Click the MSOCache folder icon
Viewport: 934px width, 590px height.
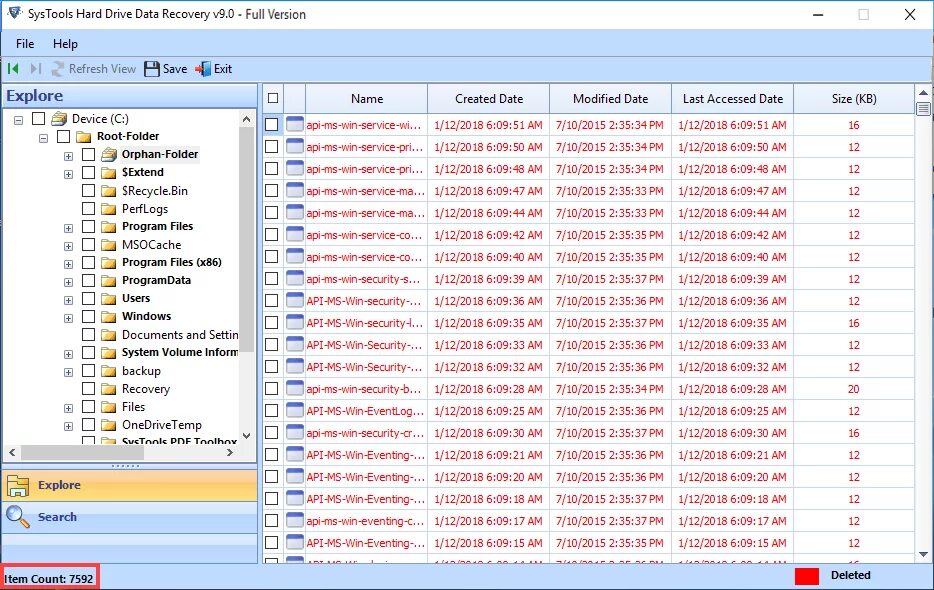tap(108, 244)
